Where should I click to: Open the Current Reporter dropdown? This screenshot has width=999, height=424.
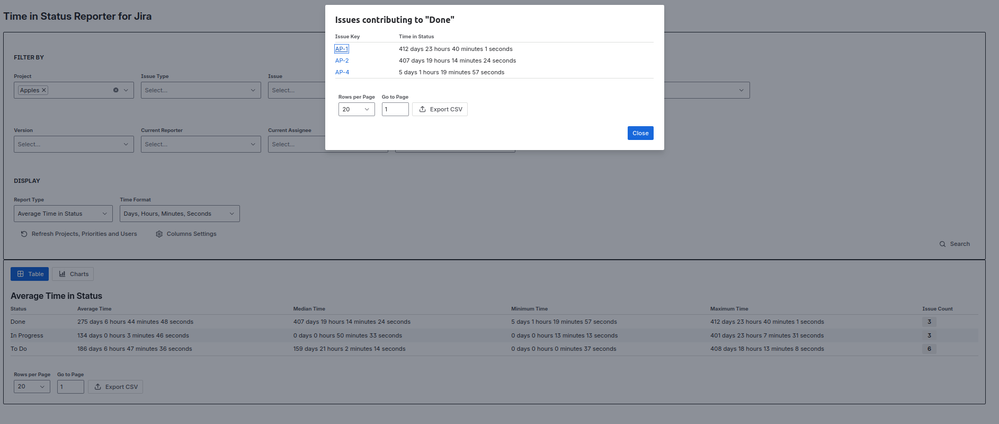click(x=201, y=144)
